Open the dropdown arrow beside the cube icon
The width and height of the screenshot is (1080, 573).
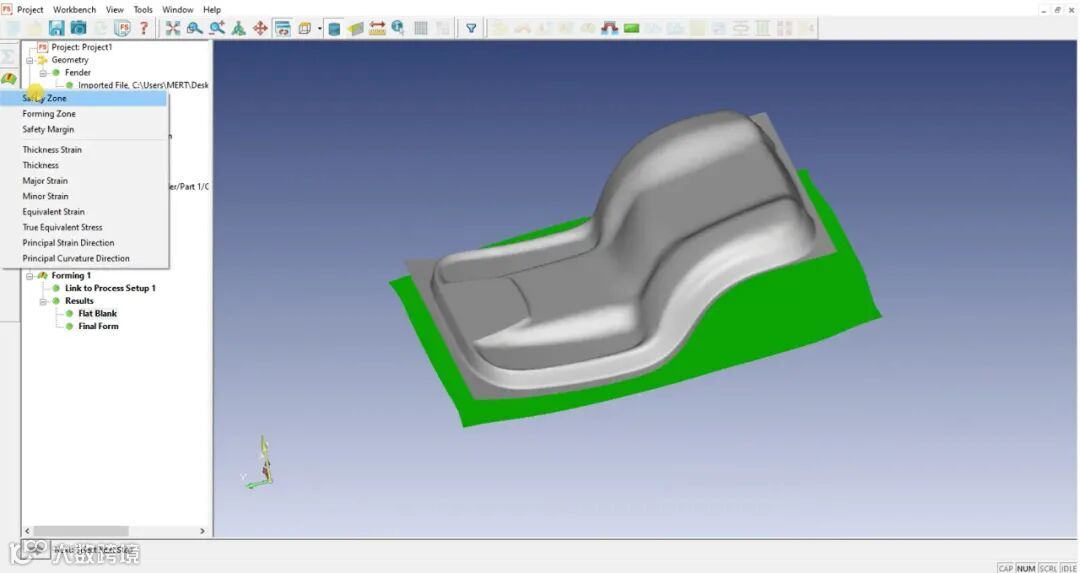(x=320, y=28)
